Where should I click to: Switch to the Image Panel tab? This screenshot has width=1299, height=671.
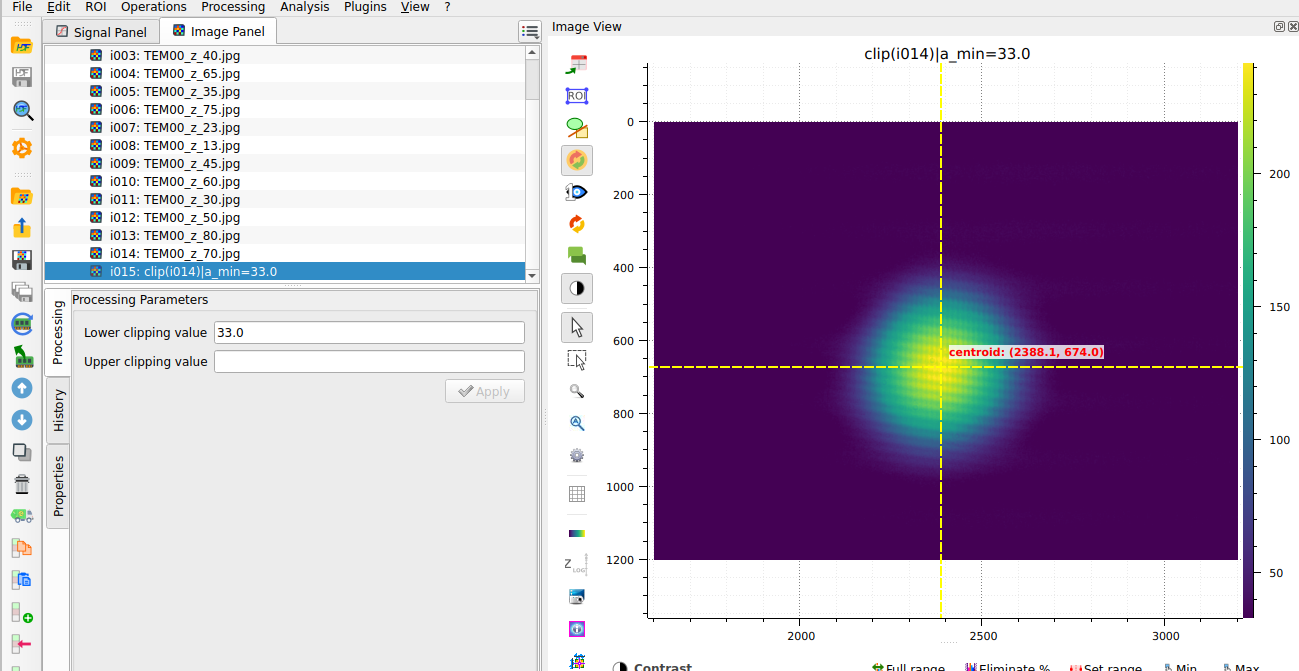coord(218,31)
